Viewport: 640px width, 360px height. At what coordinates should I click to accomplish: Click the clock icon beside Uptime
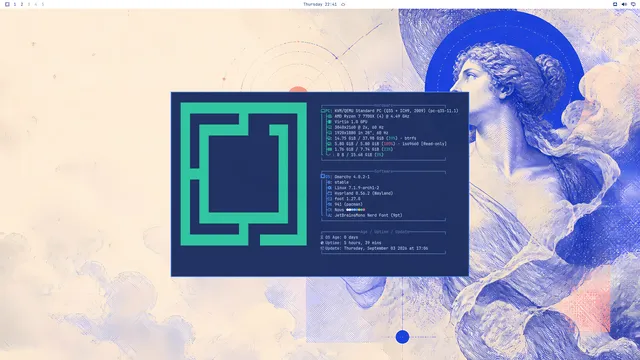click(x=322, y=242)
